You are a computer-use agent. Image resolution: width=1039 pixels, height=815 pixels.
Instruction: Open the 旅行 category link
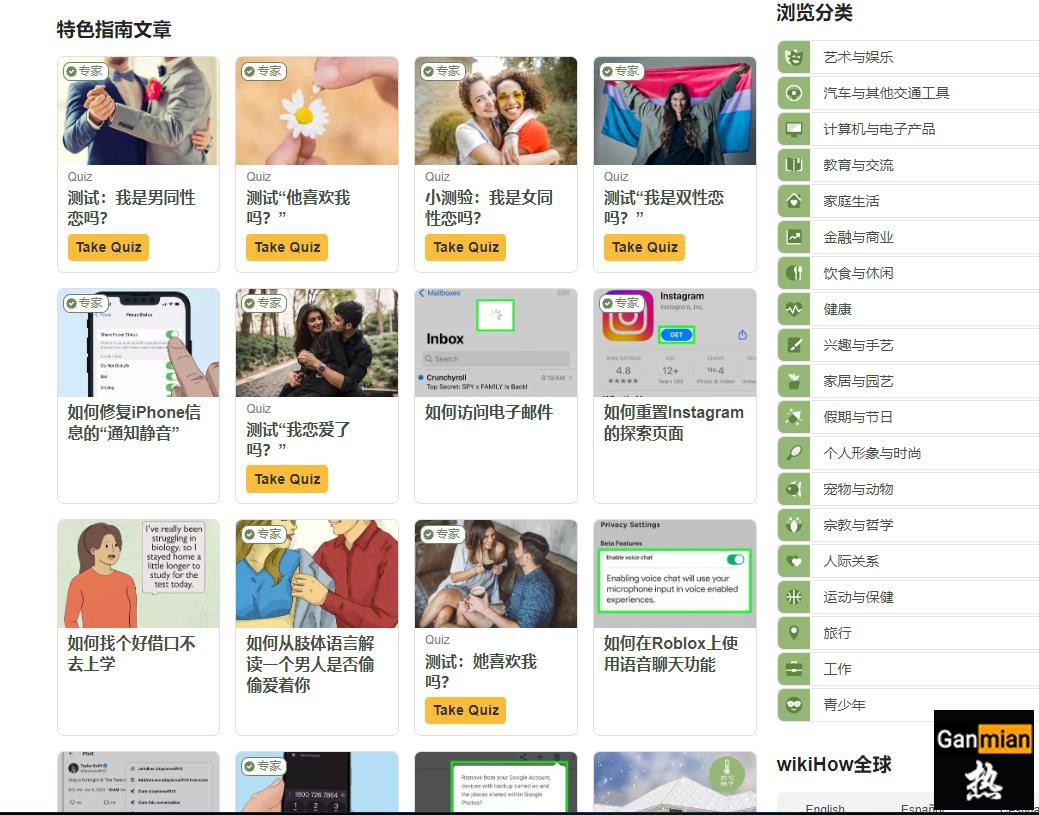coord(838,633)
